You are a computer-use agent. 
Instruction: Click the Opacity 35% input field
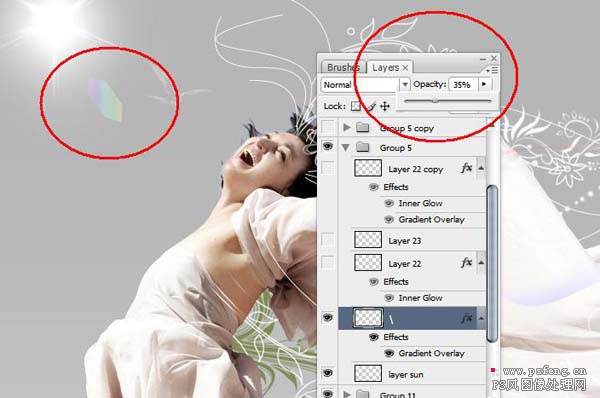coord(463,84)
